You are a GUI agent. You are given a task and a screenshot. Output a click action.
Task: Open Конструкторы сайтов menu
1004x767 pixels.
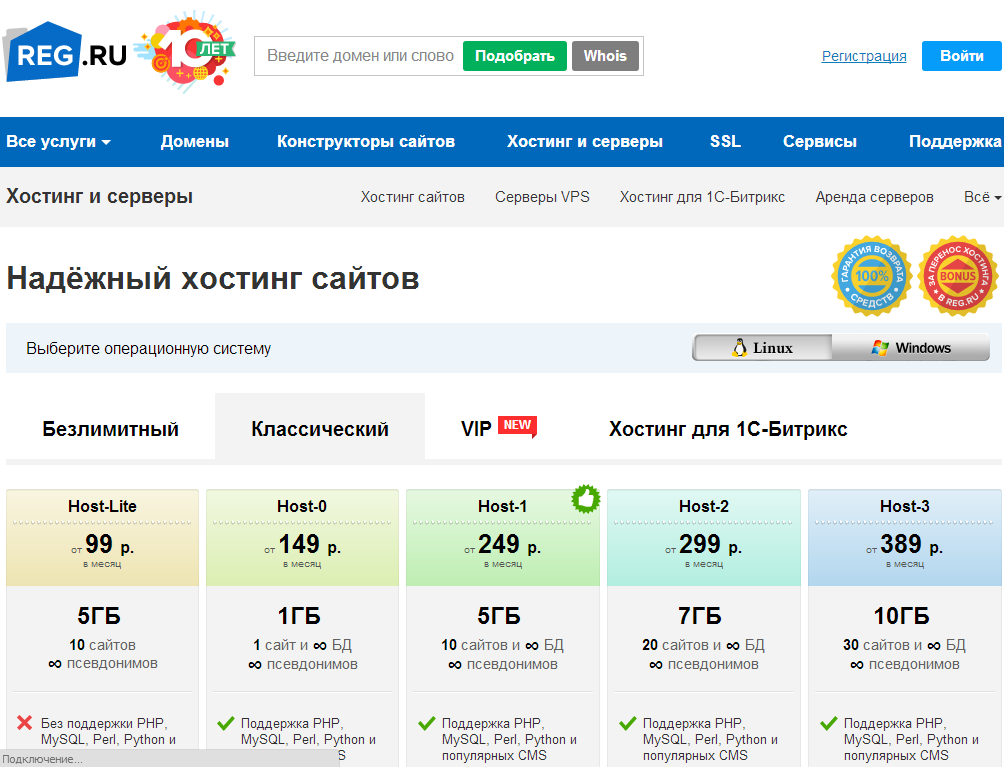[x=366, y=141]
